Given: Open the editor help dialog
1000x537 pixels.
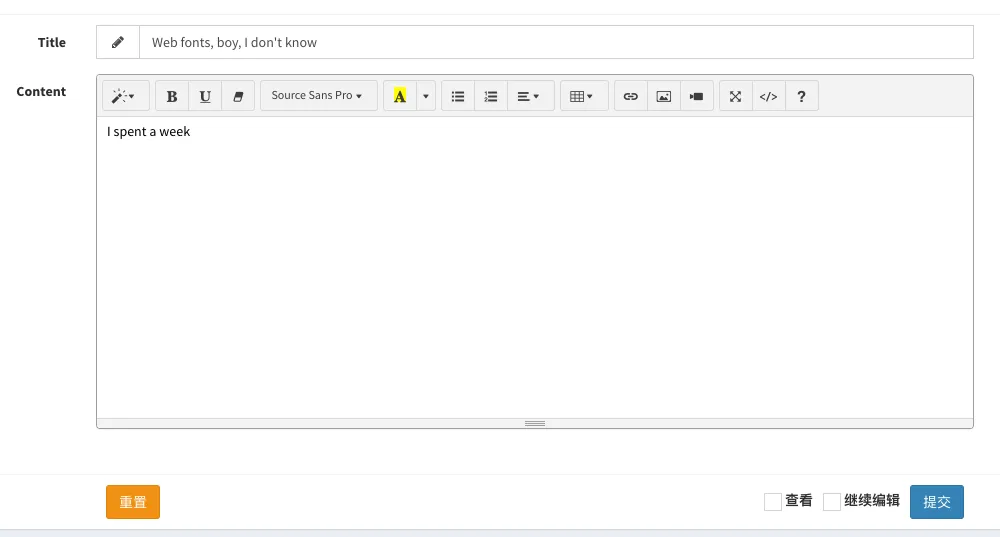Looking at the screenshot, I should (x=801, y=96).
